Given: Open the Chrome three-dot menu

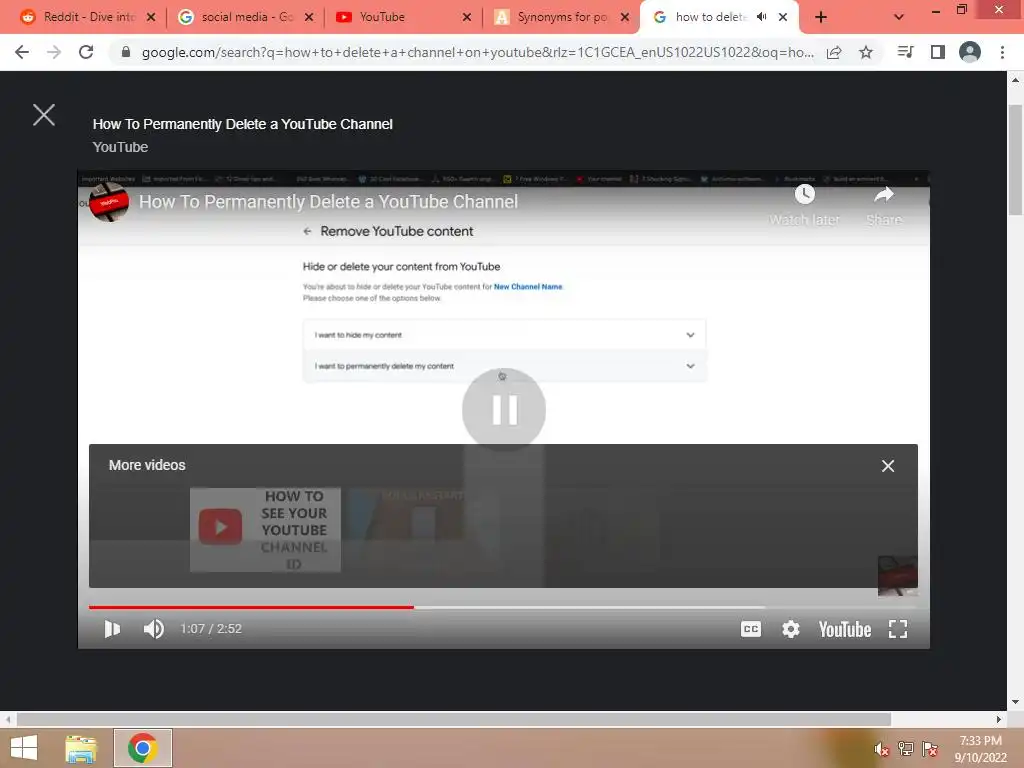Looking at the screenshot, I should coord(1002,52).
